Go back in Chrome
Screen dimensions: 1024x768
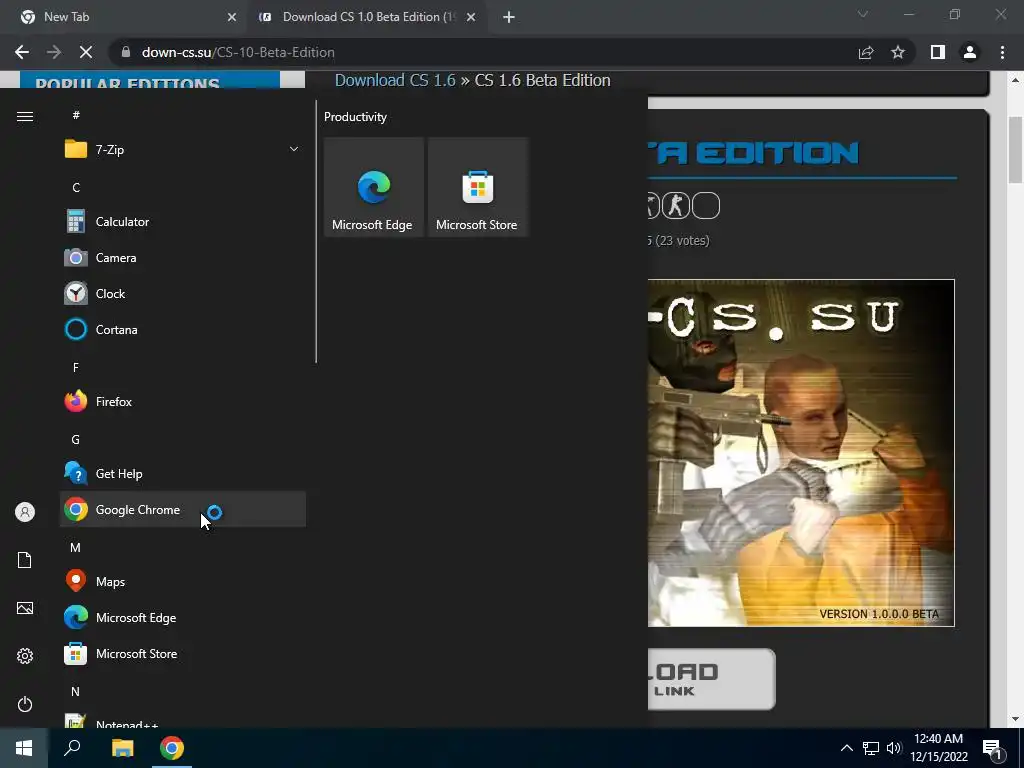22,52
